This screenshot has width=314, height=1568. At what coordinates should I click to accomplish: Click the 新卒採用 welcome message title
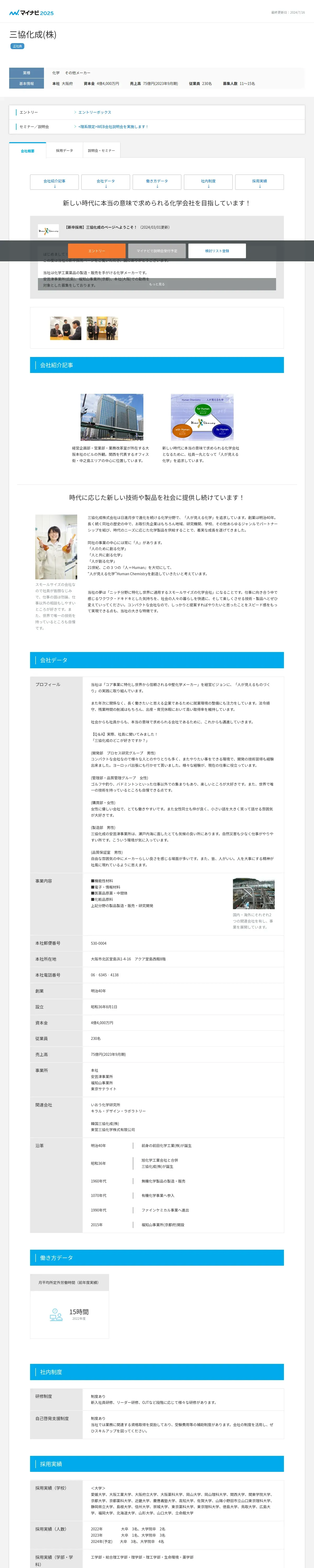pyautogui.click(x=101, y=227)
